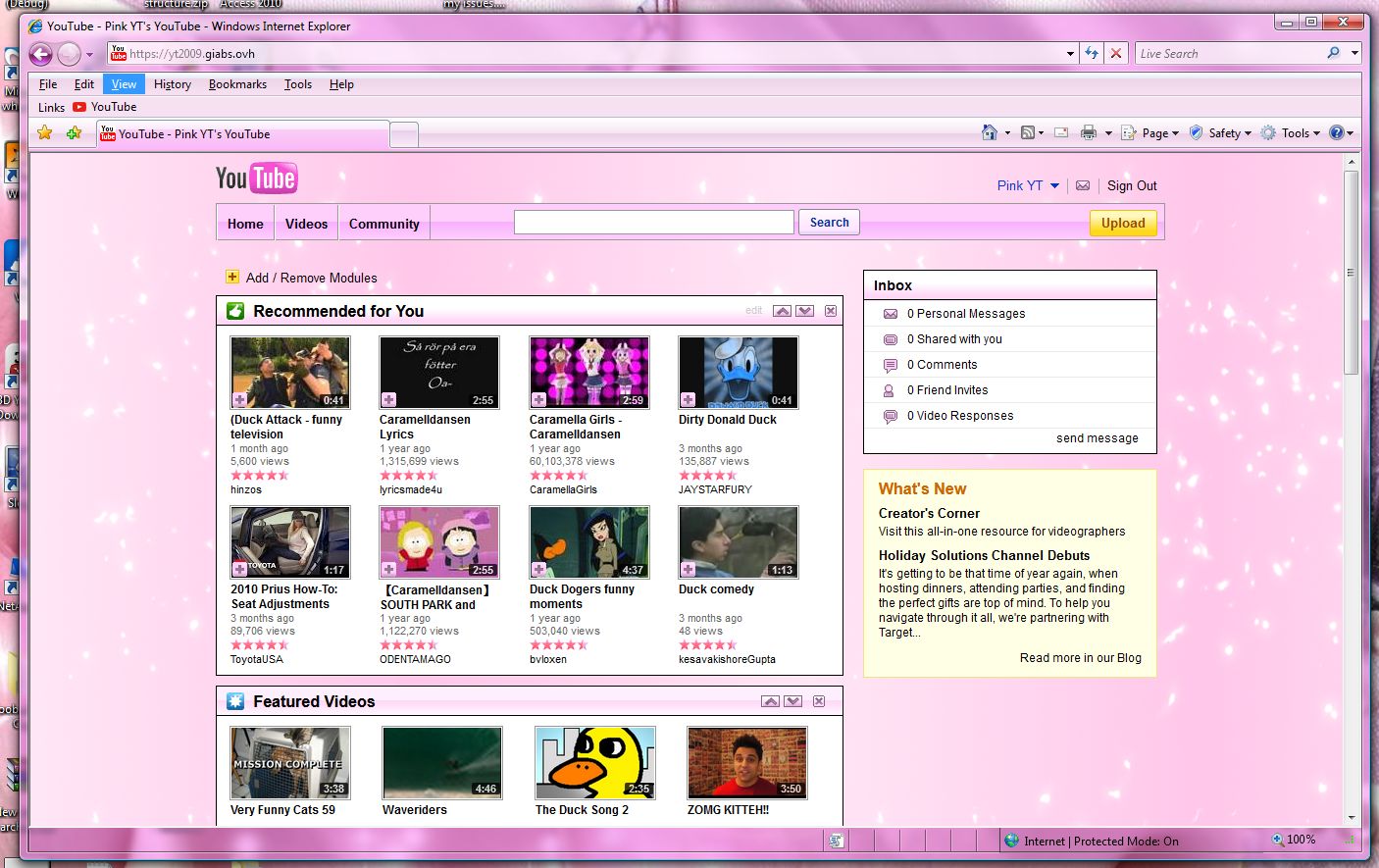Click the Read Mail toolbar icon
The height and width of the screenshot is (868, 1379).
[1061, 132]
